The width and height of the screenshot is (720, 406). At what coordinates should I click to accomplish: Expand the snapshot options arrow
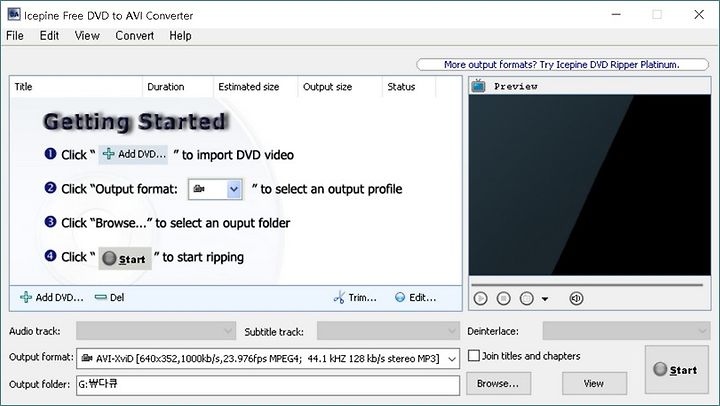click(545, 299)
